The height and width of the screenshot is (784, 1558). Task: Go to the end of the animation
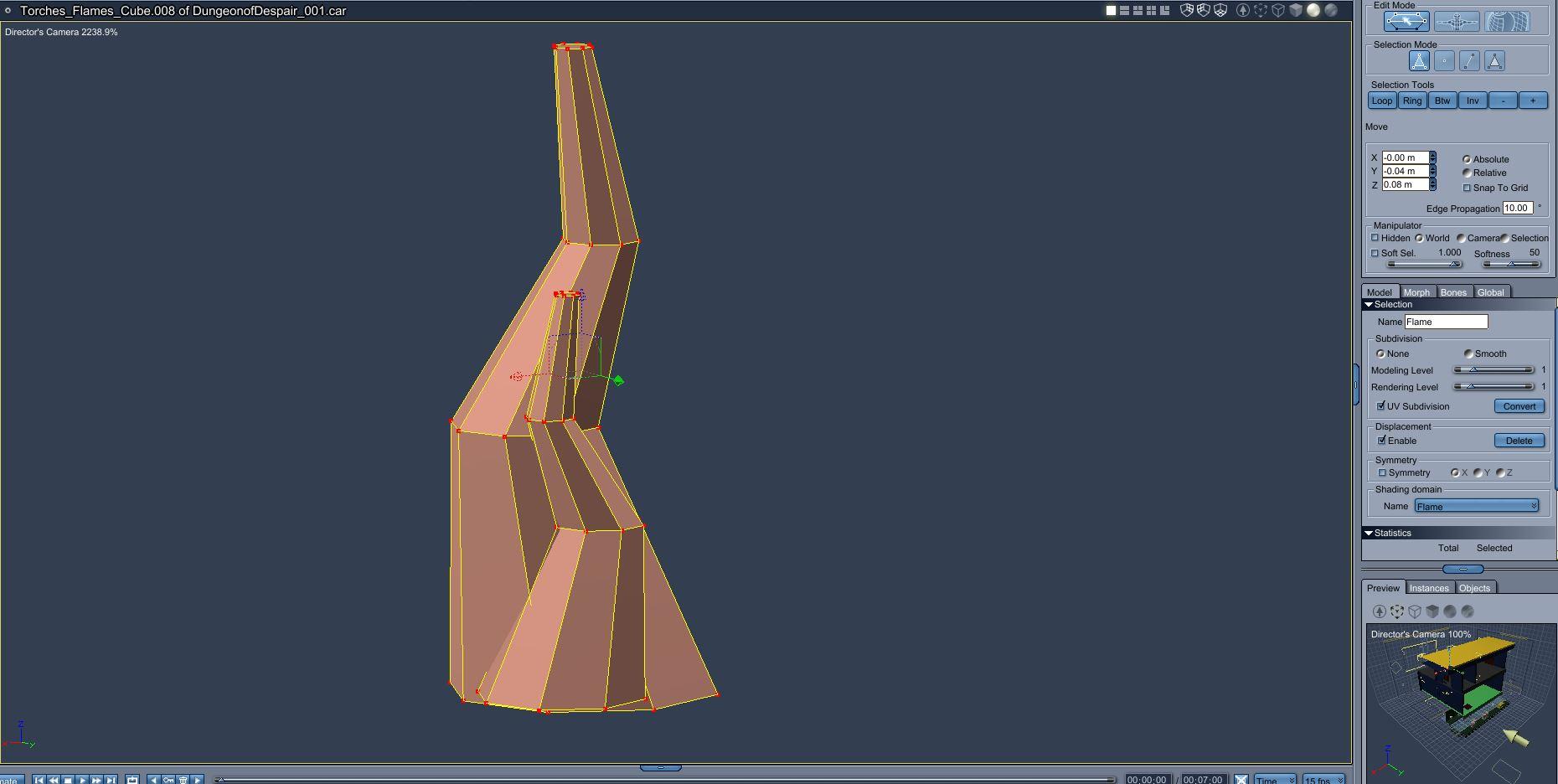coord(111,779)
